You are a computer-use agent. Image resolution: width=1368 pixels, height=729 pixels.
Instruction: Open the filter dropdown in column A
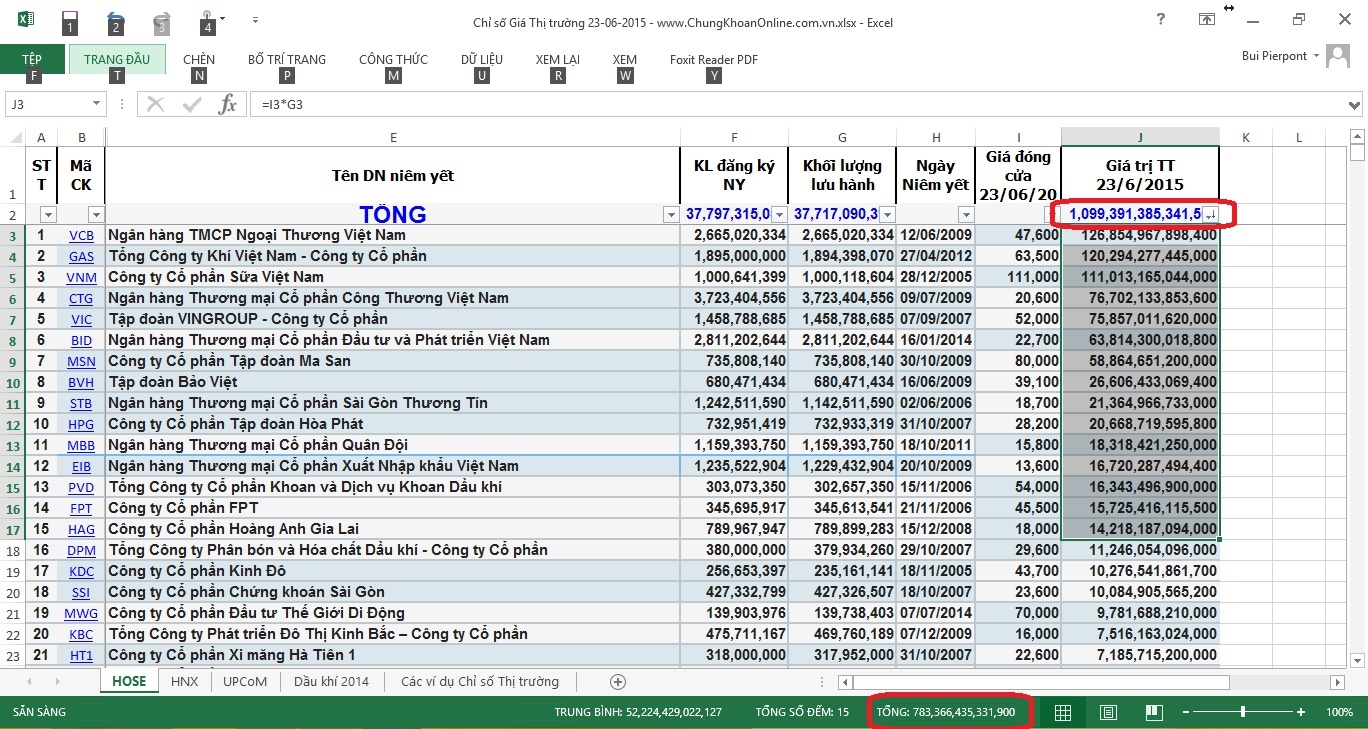[x=48, y=215]
